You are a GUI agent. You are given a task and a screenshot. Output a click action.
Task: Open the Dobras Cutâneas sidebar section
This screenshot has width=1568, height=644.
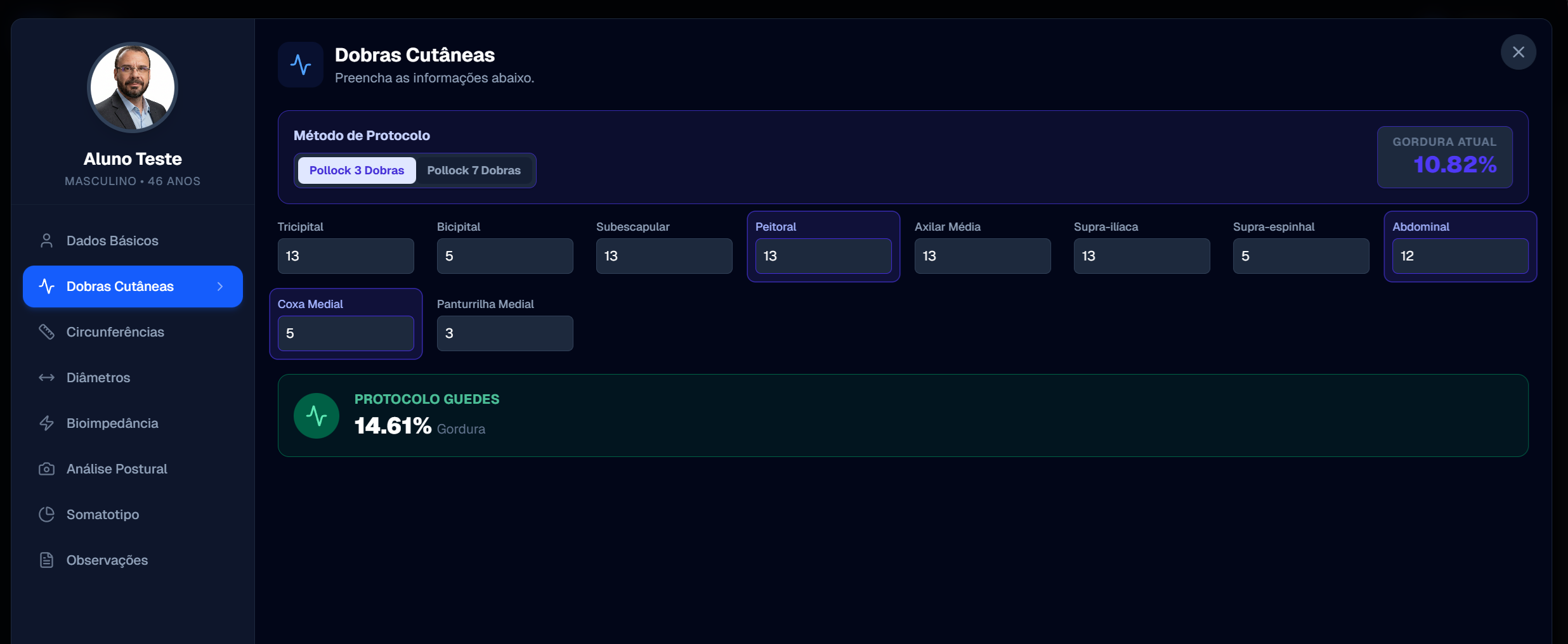120,287
